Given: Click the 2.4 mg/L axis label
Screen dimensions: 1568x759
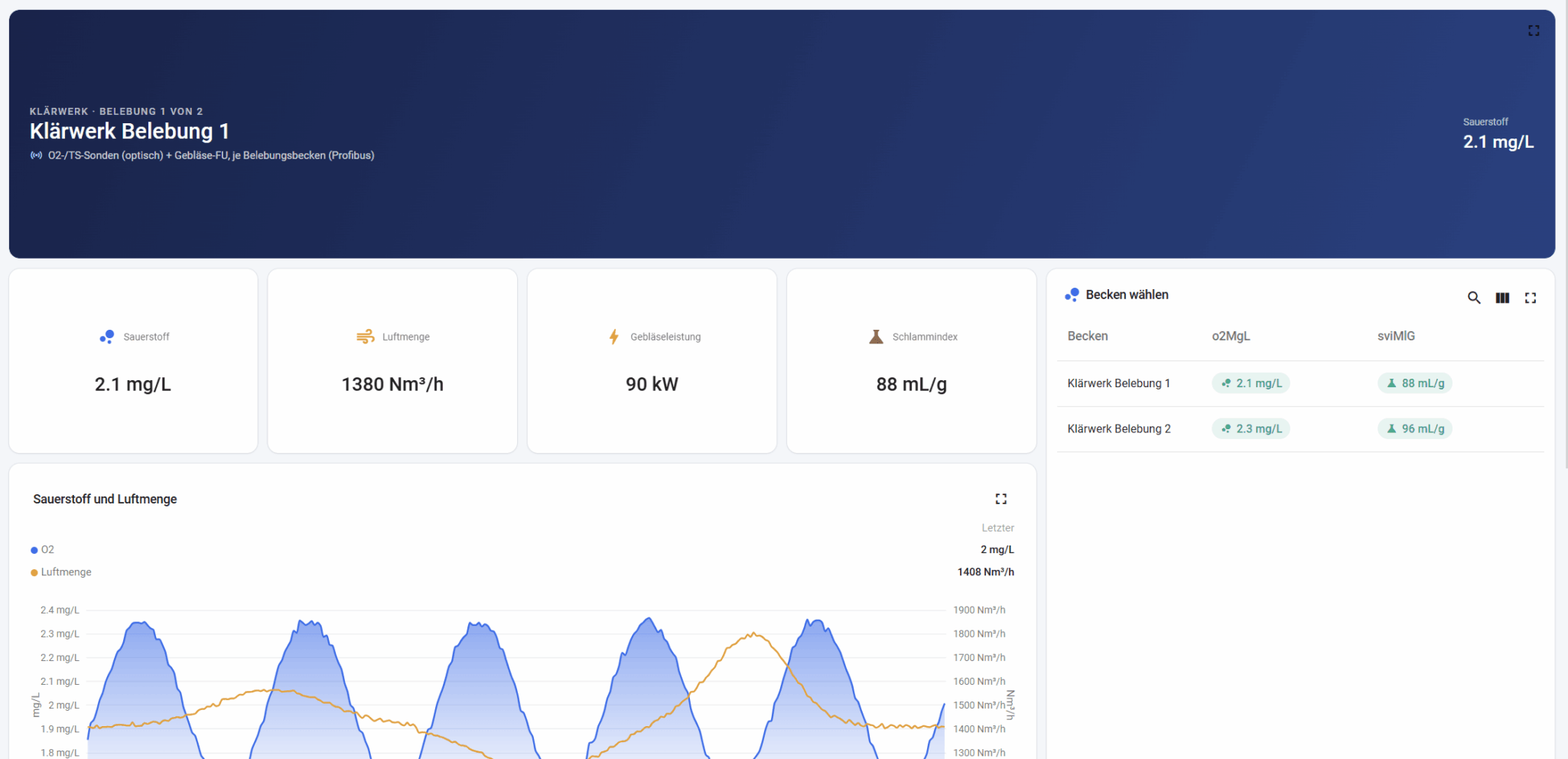Looking at the screenshot, I should pyautogui.click(x=60, y=610).
